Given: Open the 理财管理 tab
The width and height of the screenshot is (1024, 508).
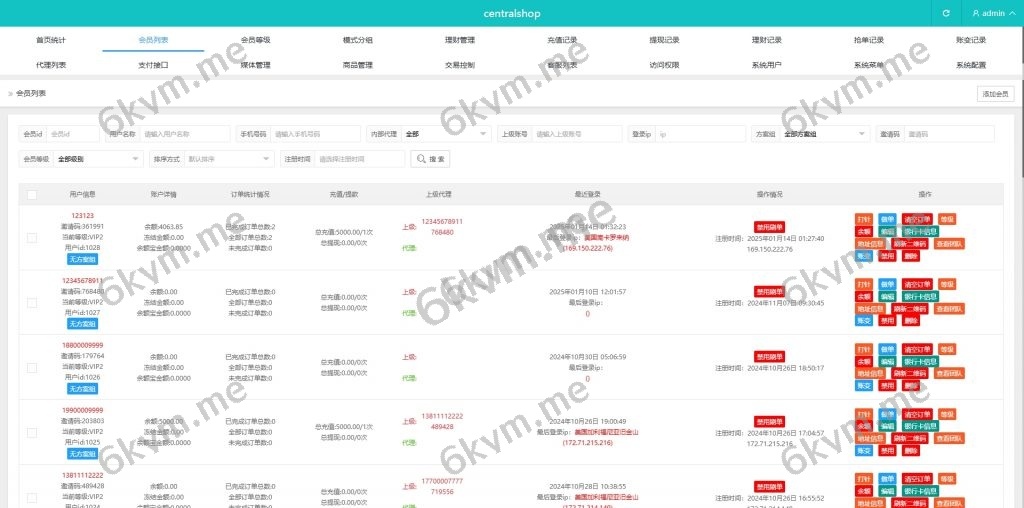Looking at the screenshot, I should pos(460,40).
